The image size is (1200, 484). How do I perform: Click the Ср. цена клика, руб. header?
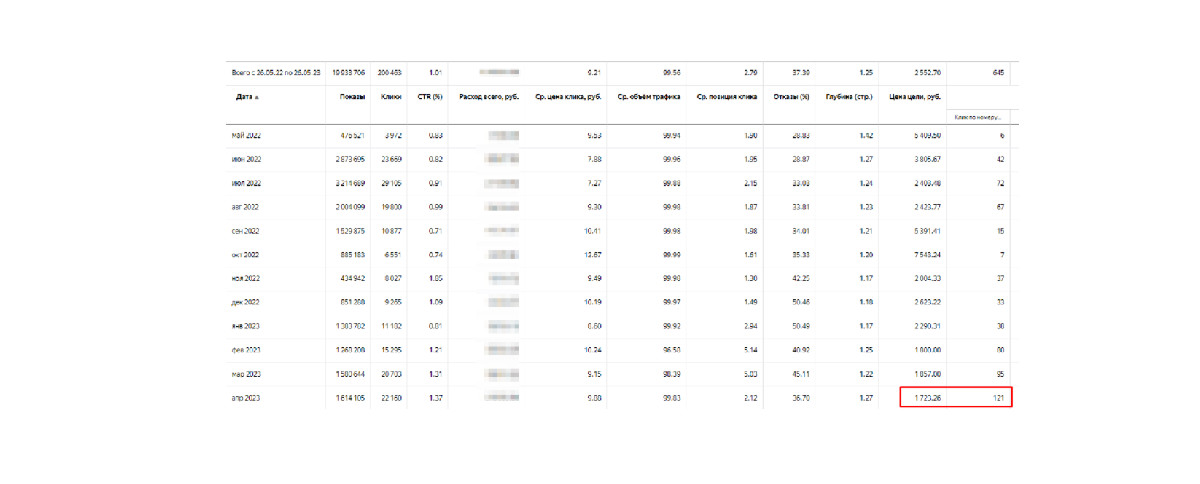567,97
